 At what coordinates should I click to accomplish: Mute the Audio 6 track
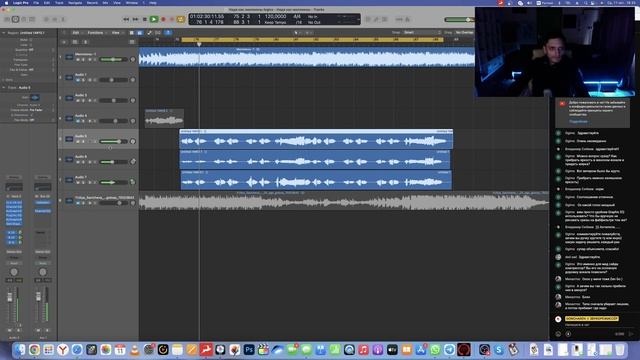78,162
